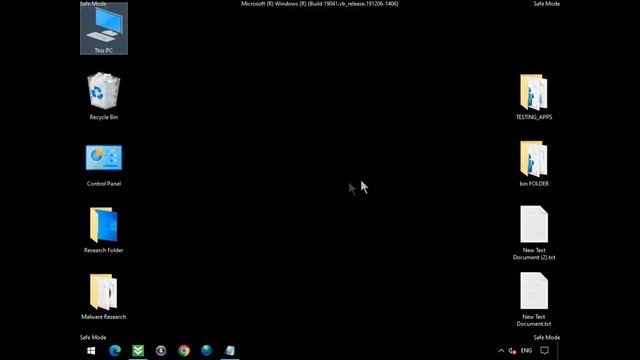Select the Research Folder icon
Image resolution: width=640 pixels, height=360 pixels.
pyautogui.click(x=104, y=230)
